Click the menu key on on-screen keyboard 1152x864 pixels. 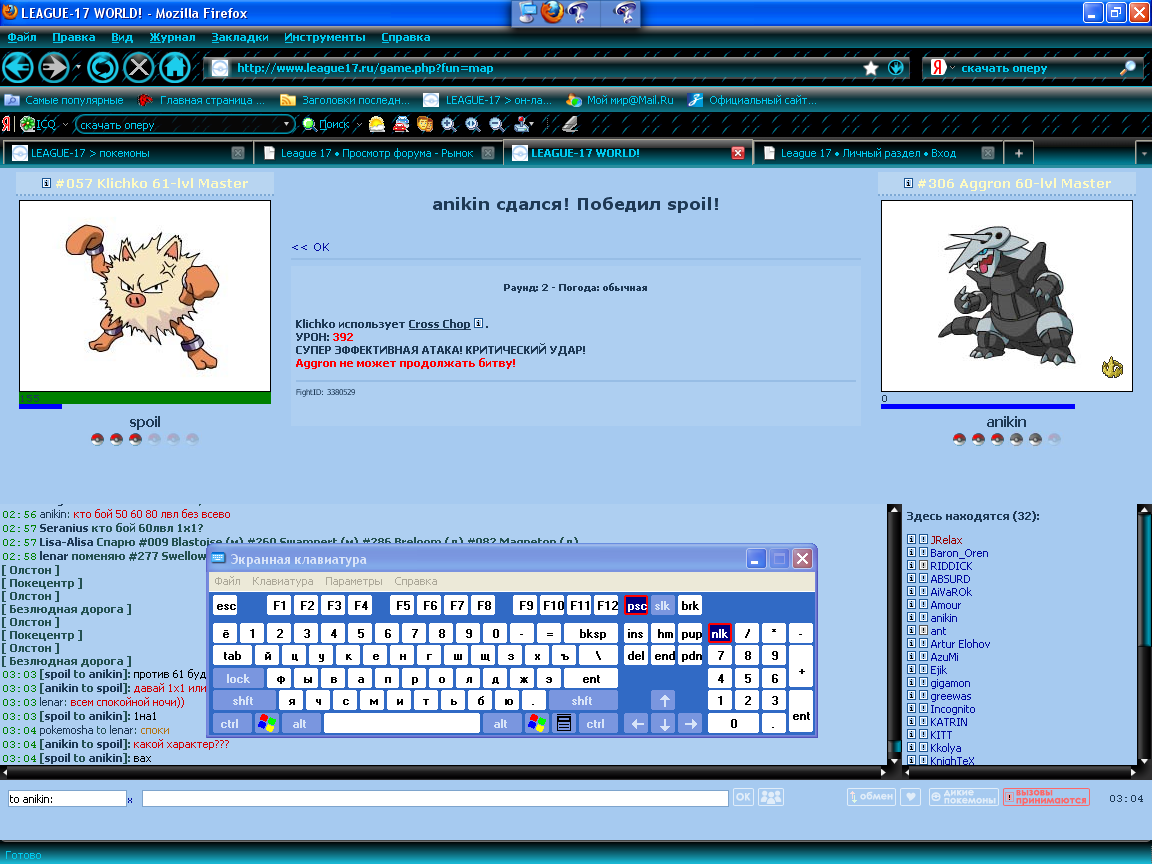coord(564,724)
